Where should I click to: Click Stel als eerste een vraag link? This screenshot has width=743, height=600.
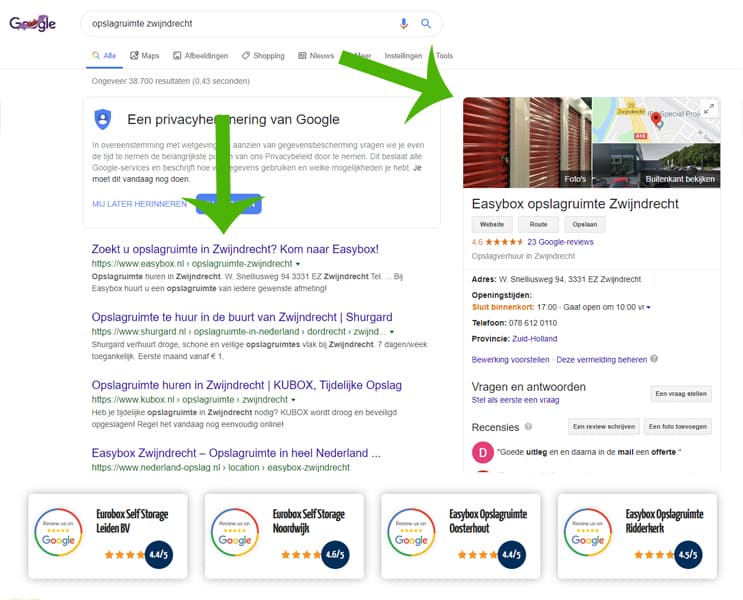[515, 400]
